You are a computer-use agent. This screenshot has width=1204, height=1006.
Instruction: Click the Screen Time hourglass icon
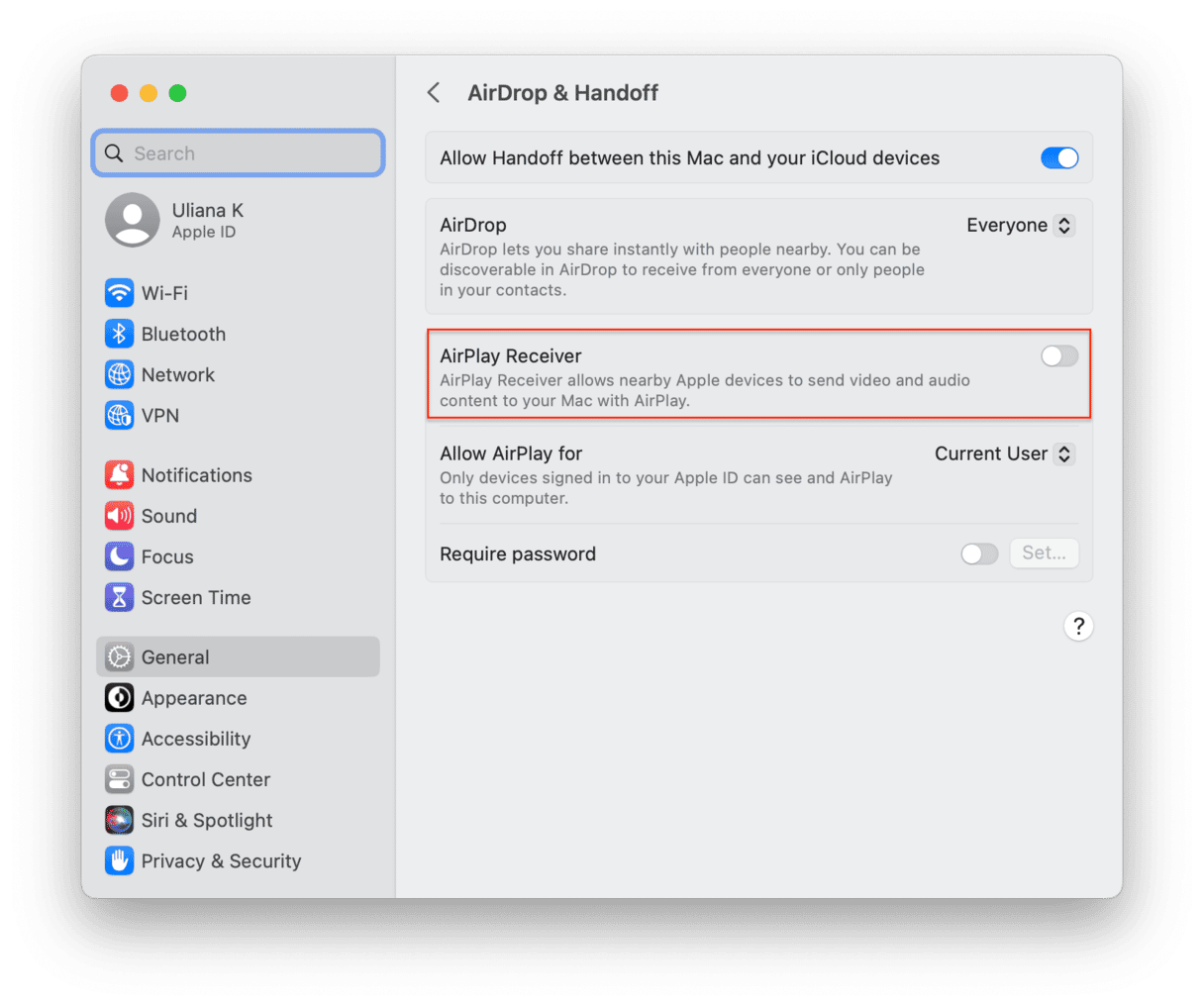point(119,597)
